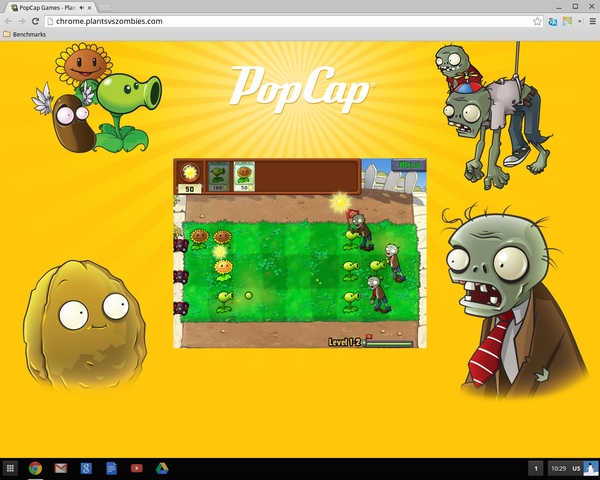The width and height of the screenshot is (600, 480).
Task: Switch to the PopCap Games tab
Action: [x=49, y=8]
